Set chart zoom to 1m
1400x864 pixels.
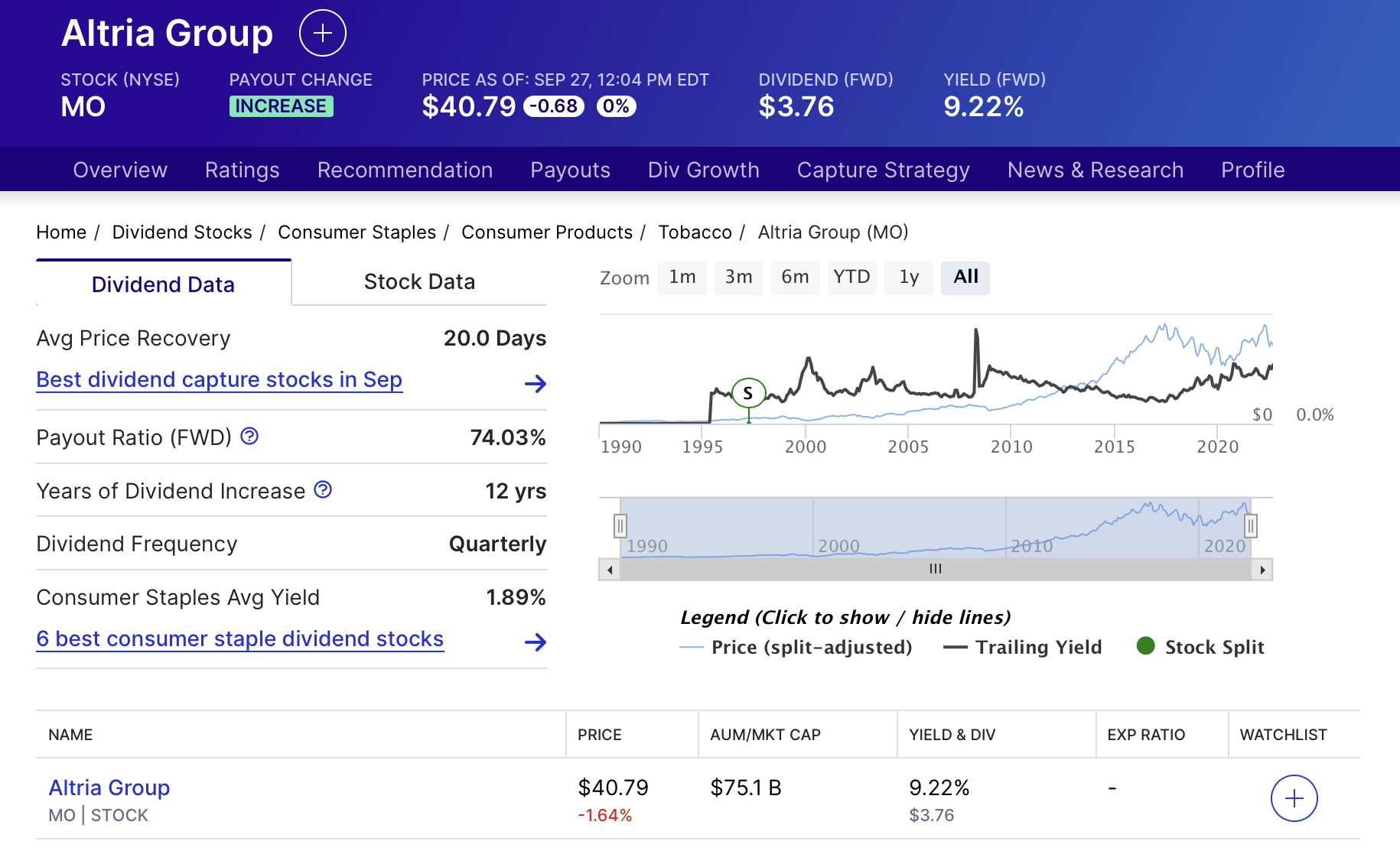coord(682,278)
